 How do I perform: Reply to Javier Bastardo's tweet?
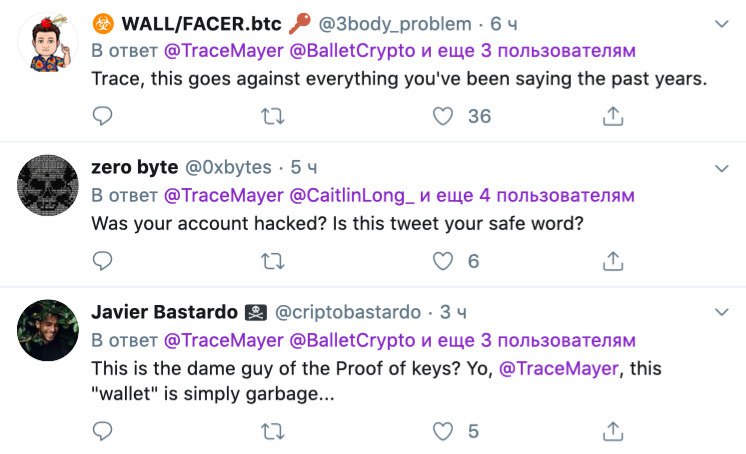102,431
